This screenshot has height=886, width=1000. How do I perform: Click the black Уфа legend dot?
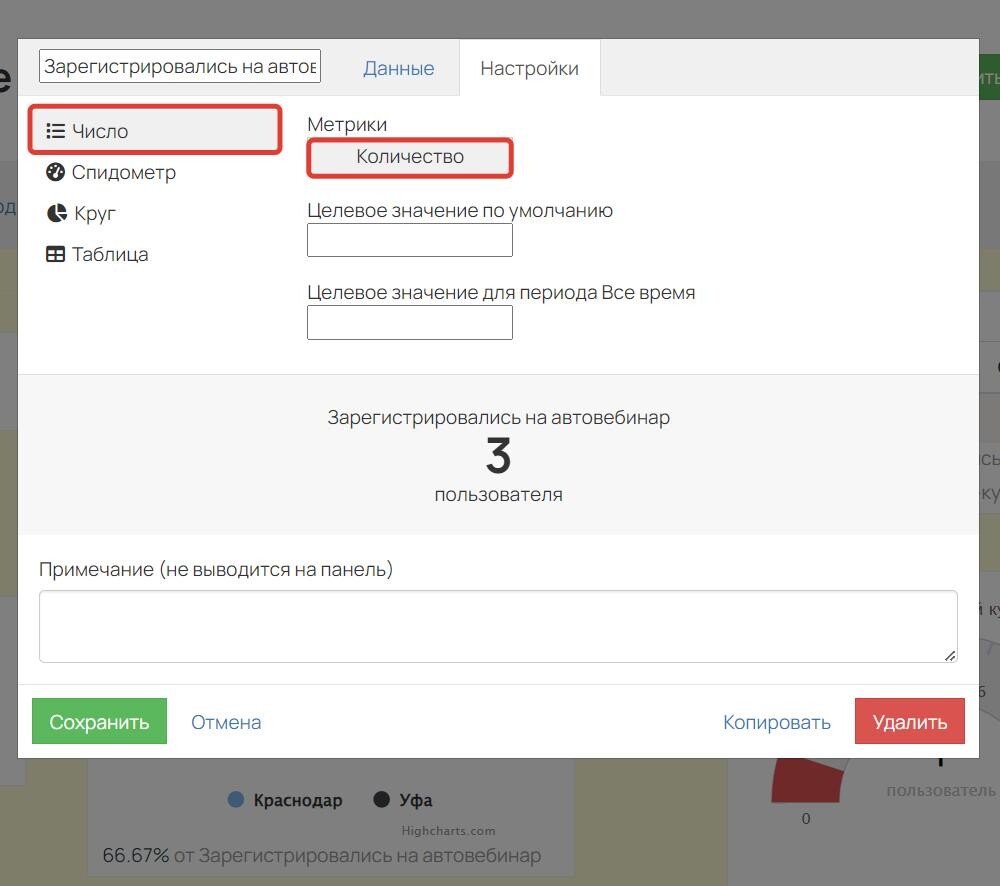coord(381,799)
